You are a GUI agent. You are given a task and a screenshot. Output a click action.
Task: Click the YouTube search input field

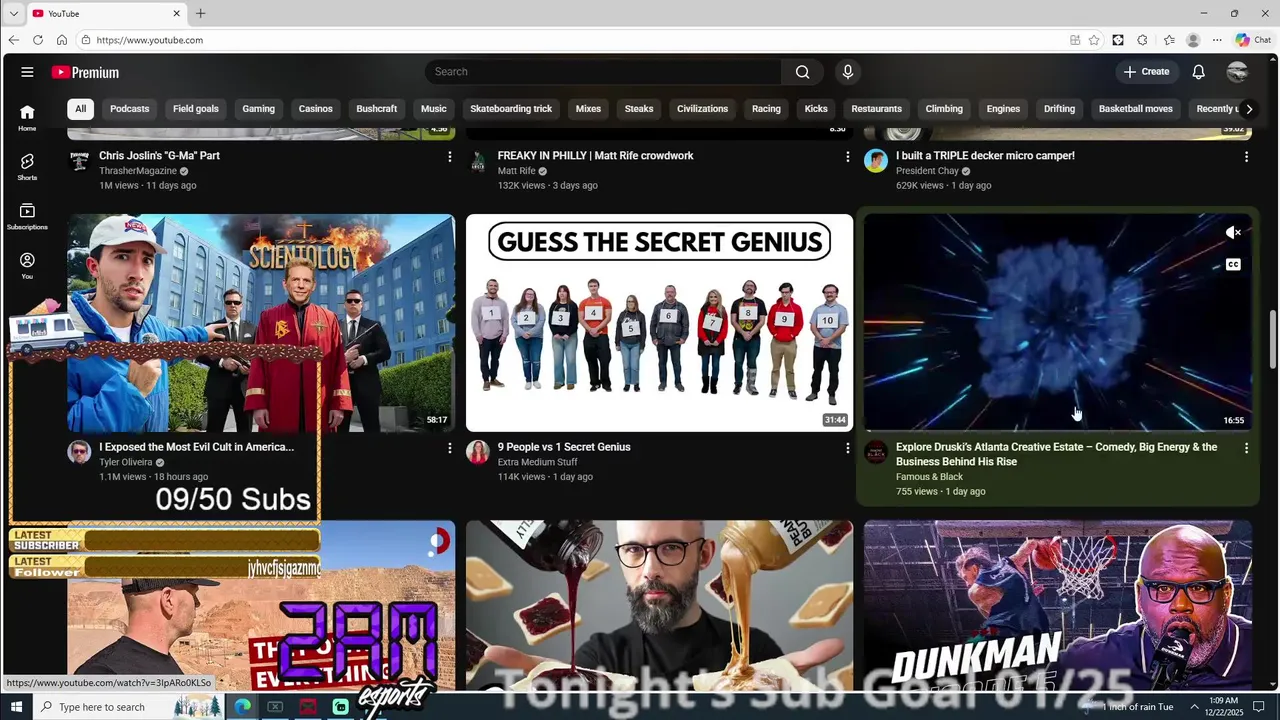tap(603, 72)
